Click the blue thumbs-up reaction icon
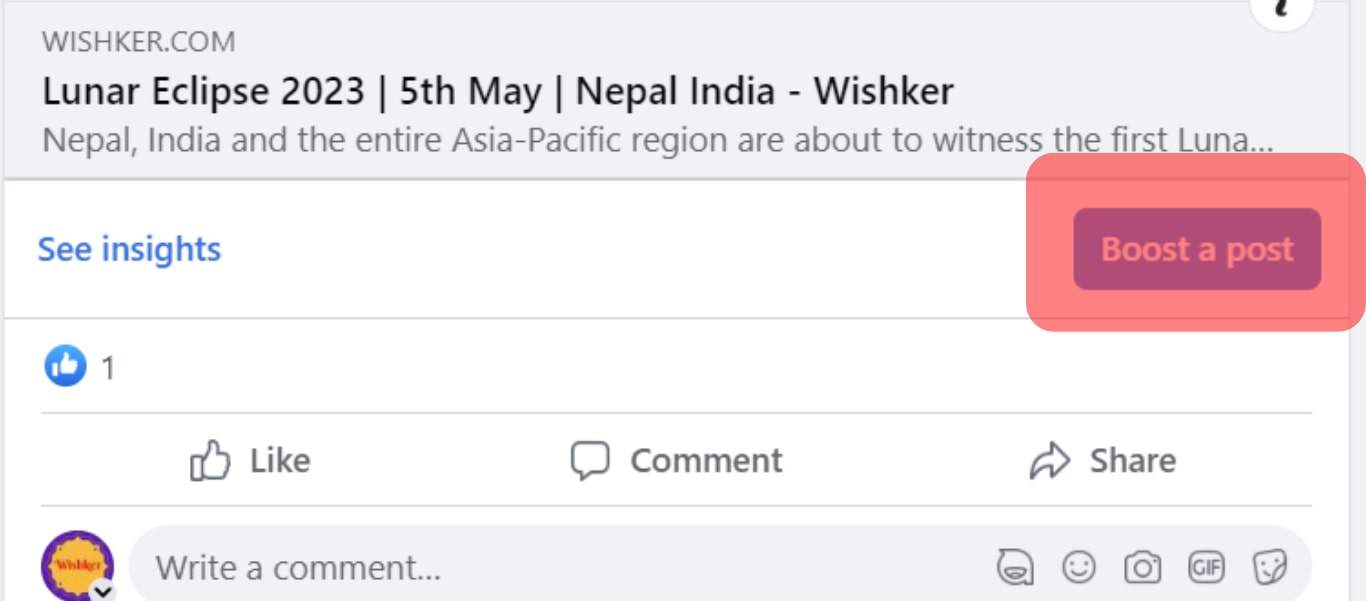 (66, 366)
